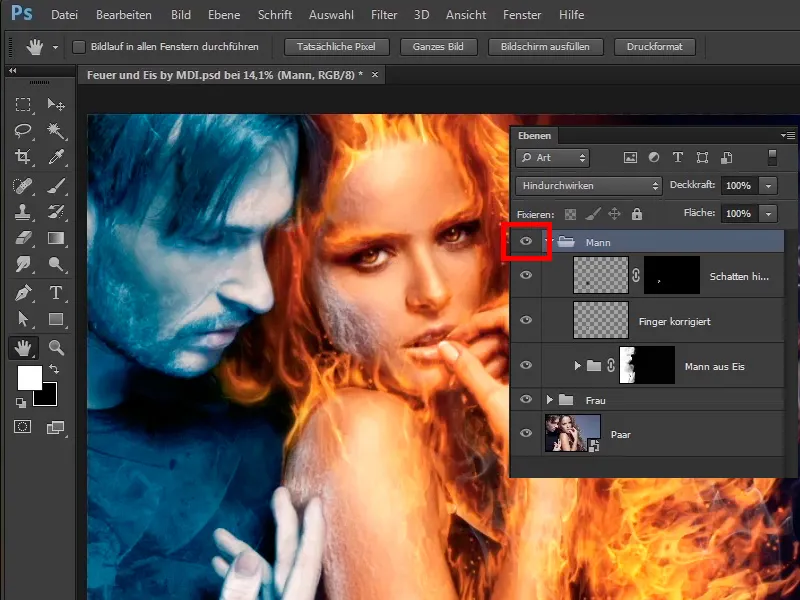Swap foreground and background colors
The image size is (800, 600).
pyautogui.click(x=54, y=368)
